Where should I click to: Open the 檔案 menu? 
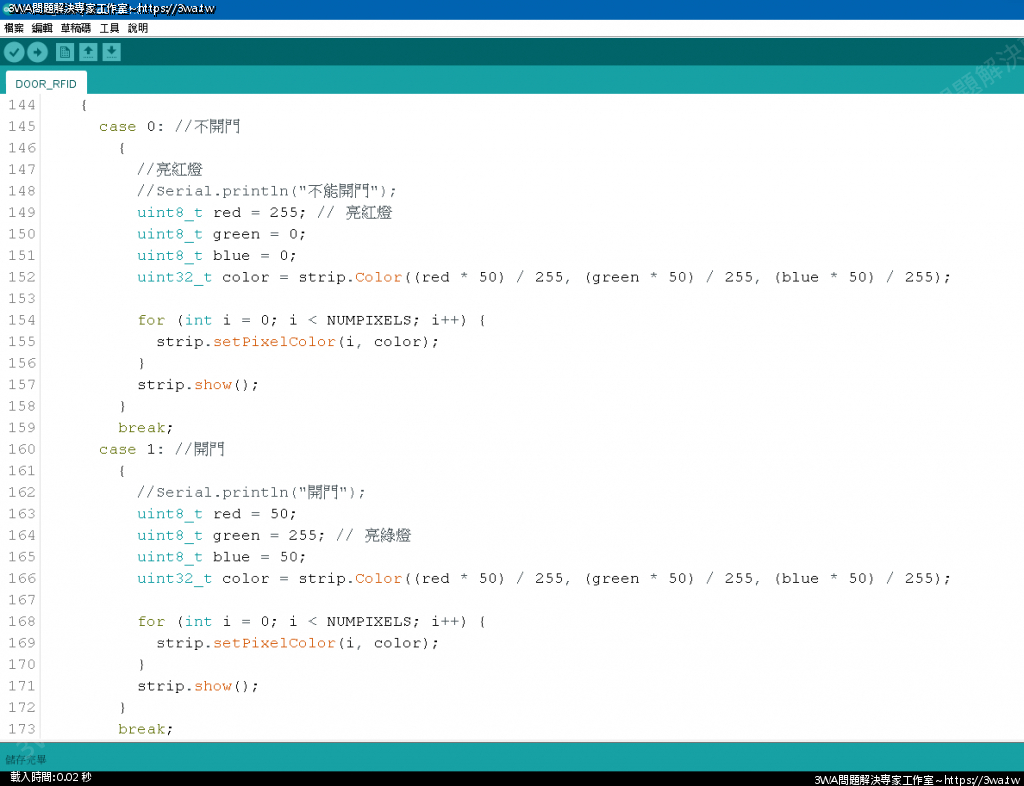click(x=14, y=28)
